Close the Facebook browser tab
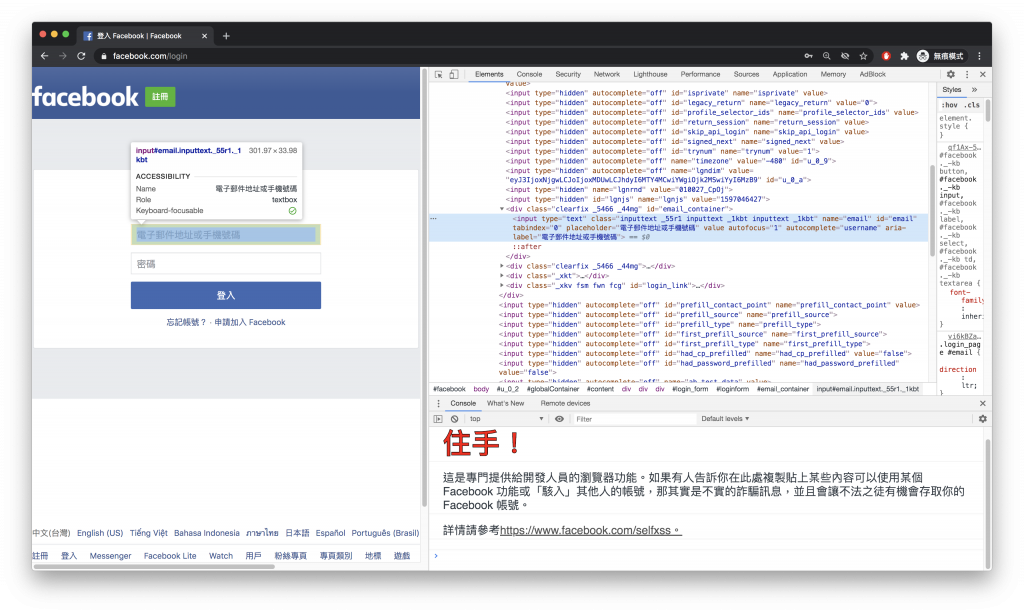 (x=204, y=36)
